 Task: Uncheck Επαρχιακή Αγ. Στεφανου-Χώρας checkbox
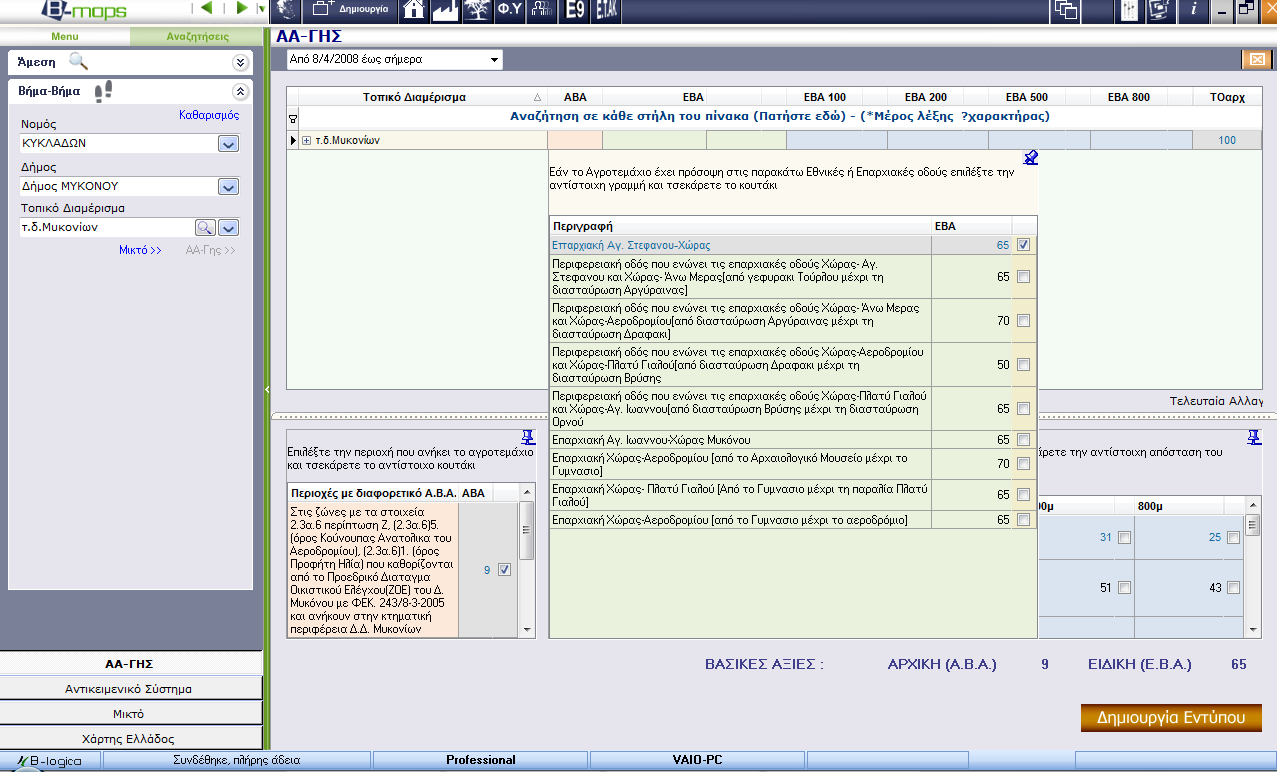[x=1023, y=244]
